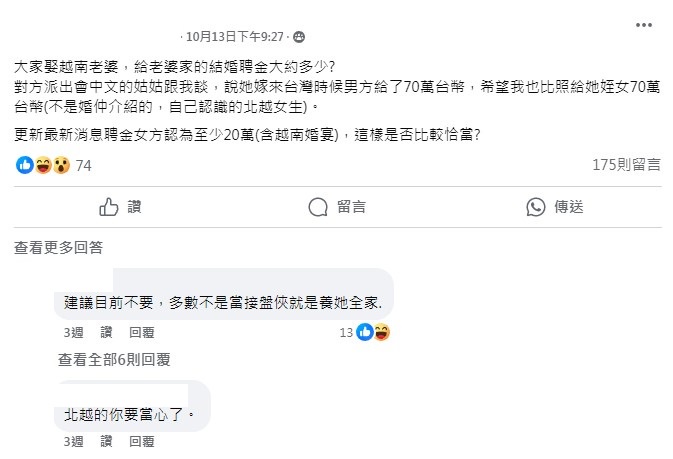Screen dimensions: 673x459
Task: Click the first comment's 3週 timestamp
Action: (74, 332)
